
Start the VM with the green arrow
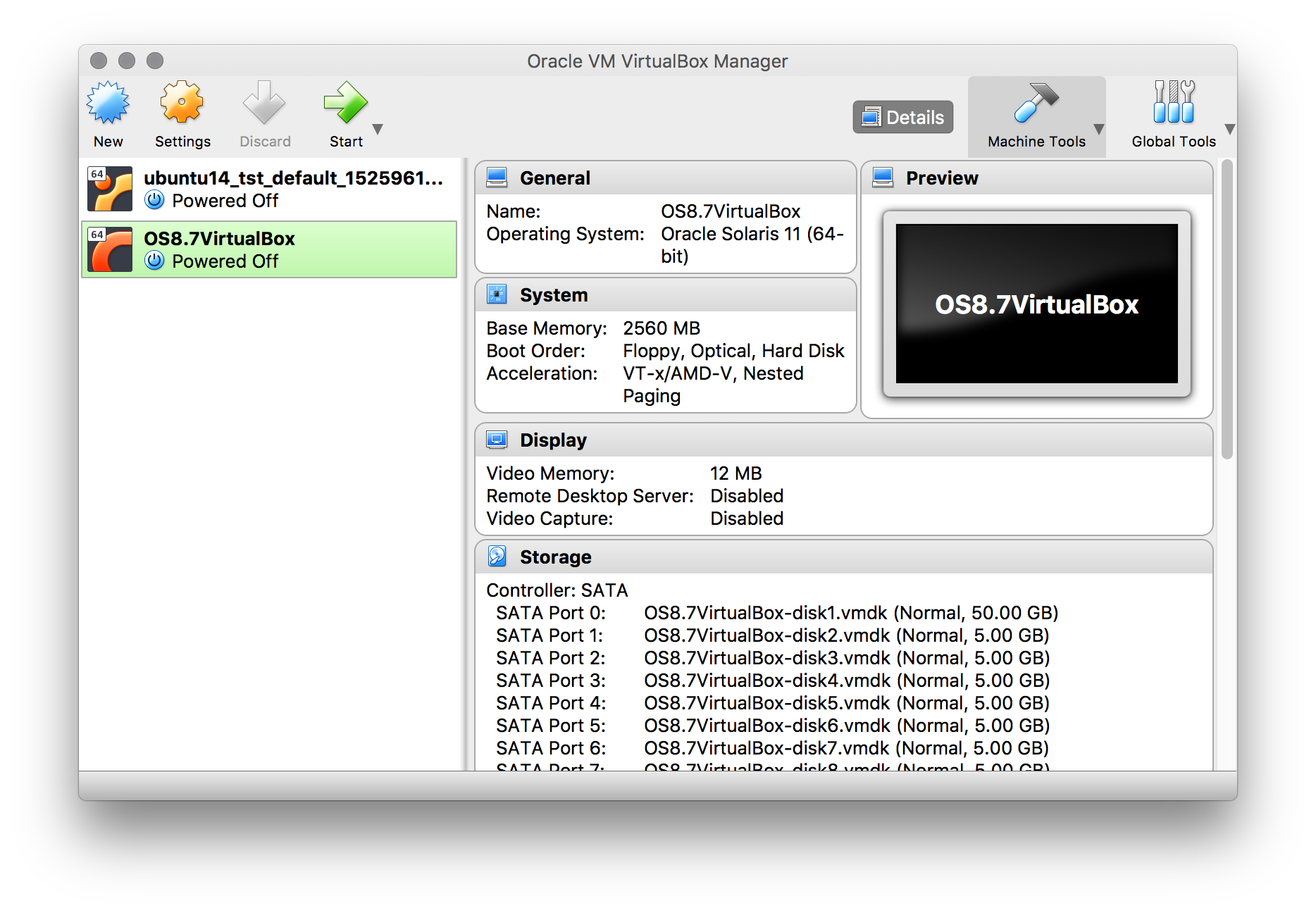click(x=345, y=103)
